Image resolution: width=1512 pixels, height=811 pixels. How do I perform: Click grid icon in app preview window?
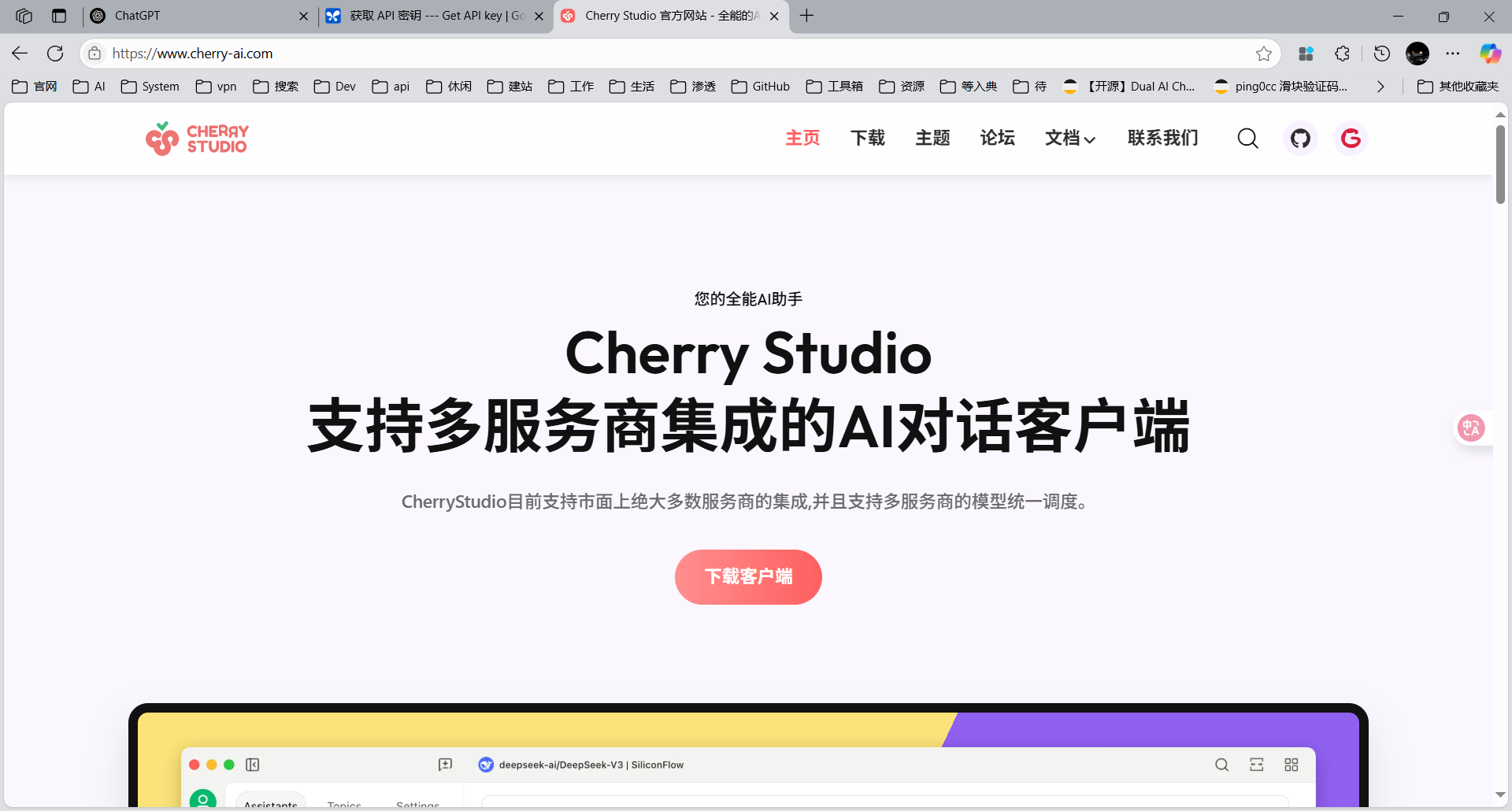(x=1291, y=765)
